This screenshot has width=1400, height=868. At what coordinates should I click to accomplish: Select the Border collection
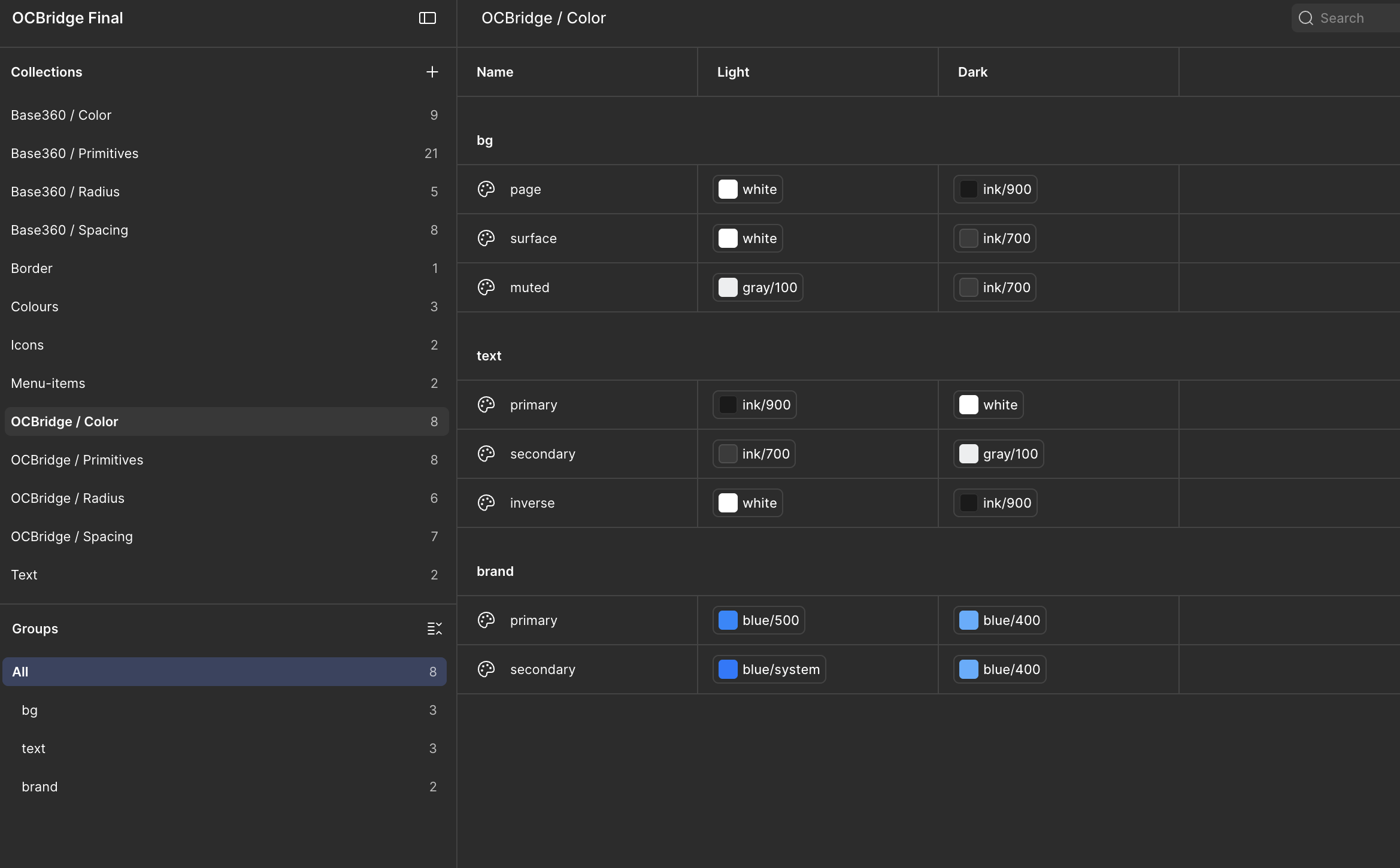pos(226,268)
